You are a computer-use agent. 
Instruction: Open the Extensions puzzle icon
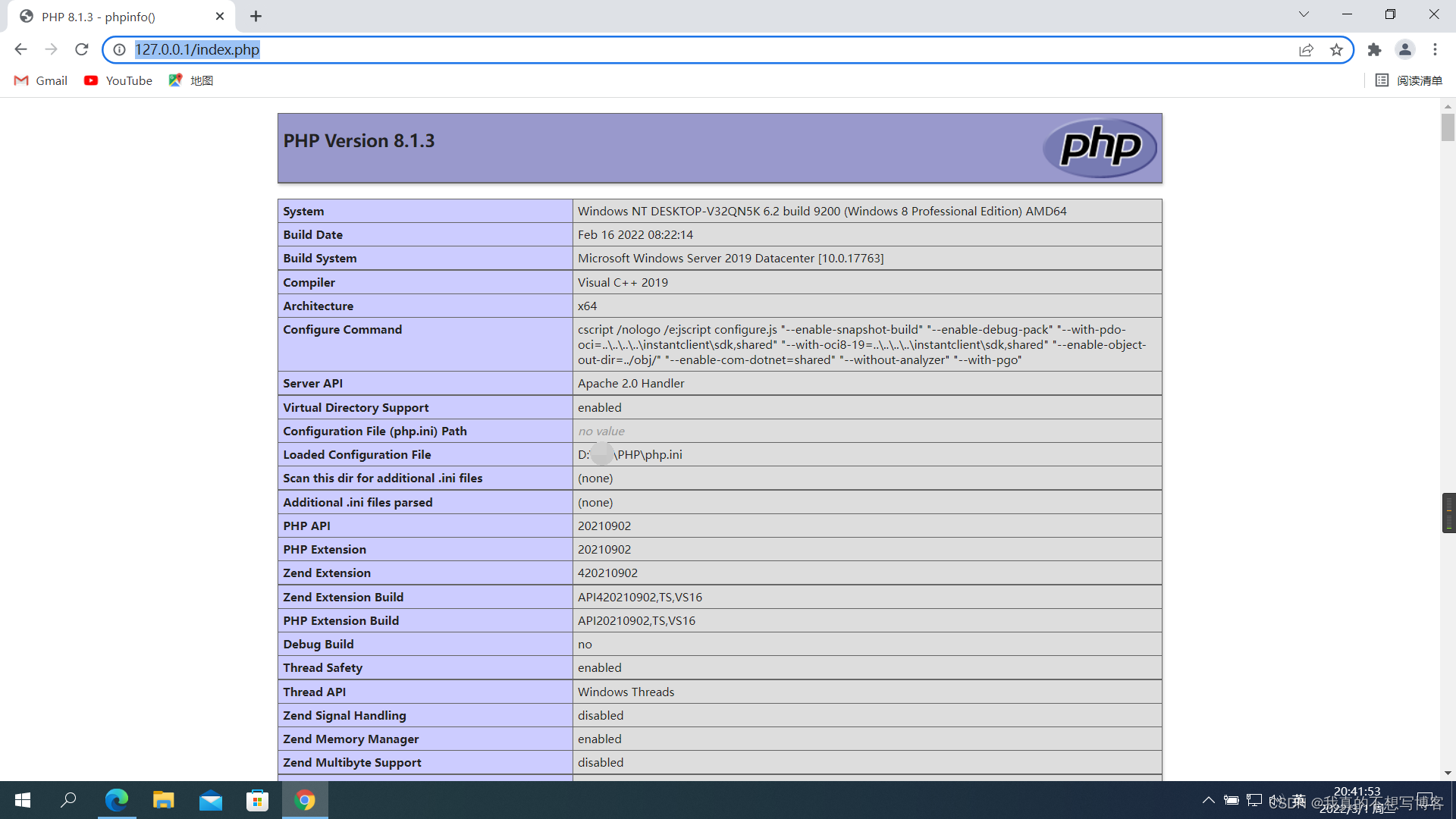click(x=1374, y=49)
